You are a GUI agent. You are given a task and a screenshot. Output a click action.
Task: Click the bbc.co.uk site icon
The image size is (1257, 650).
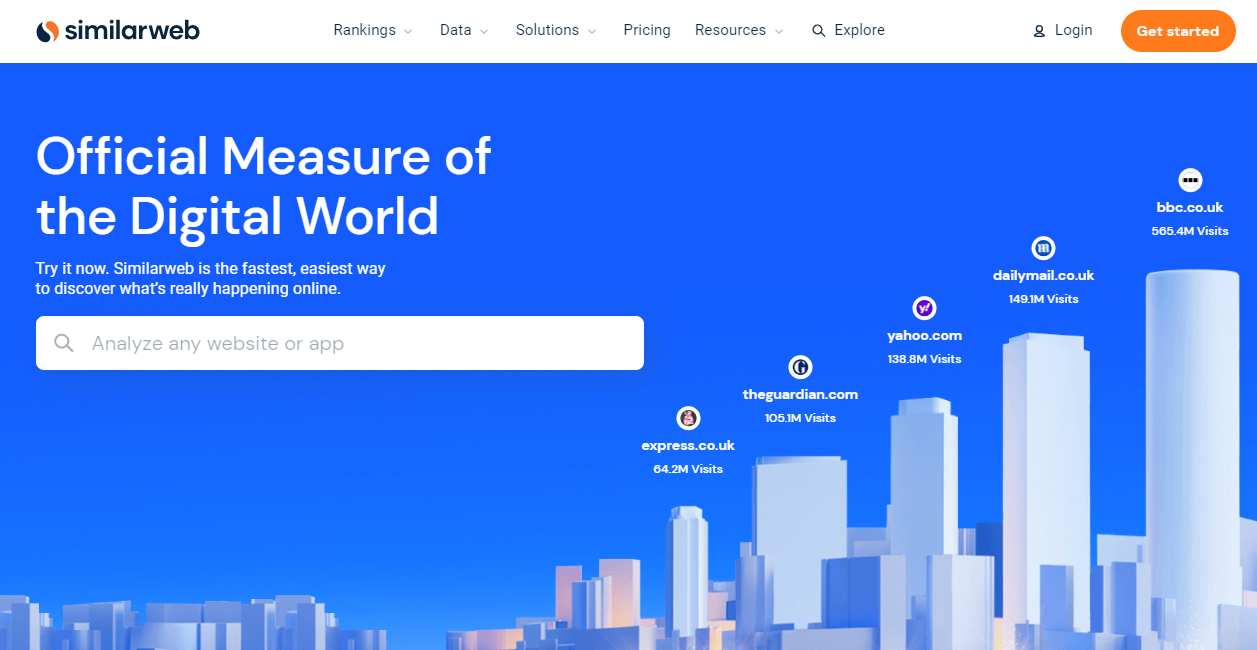coord(1190,180)
